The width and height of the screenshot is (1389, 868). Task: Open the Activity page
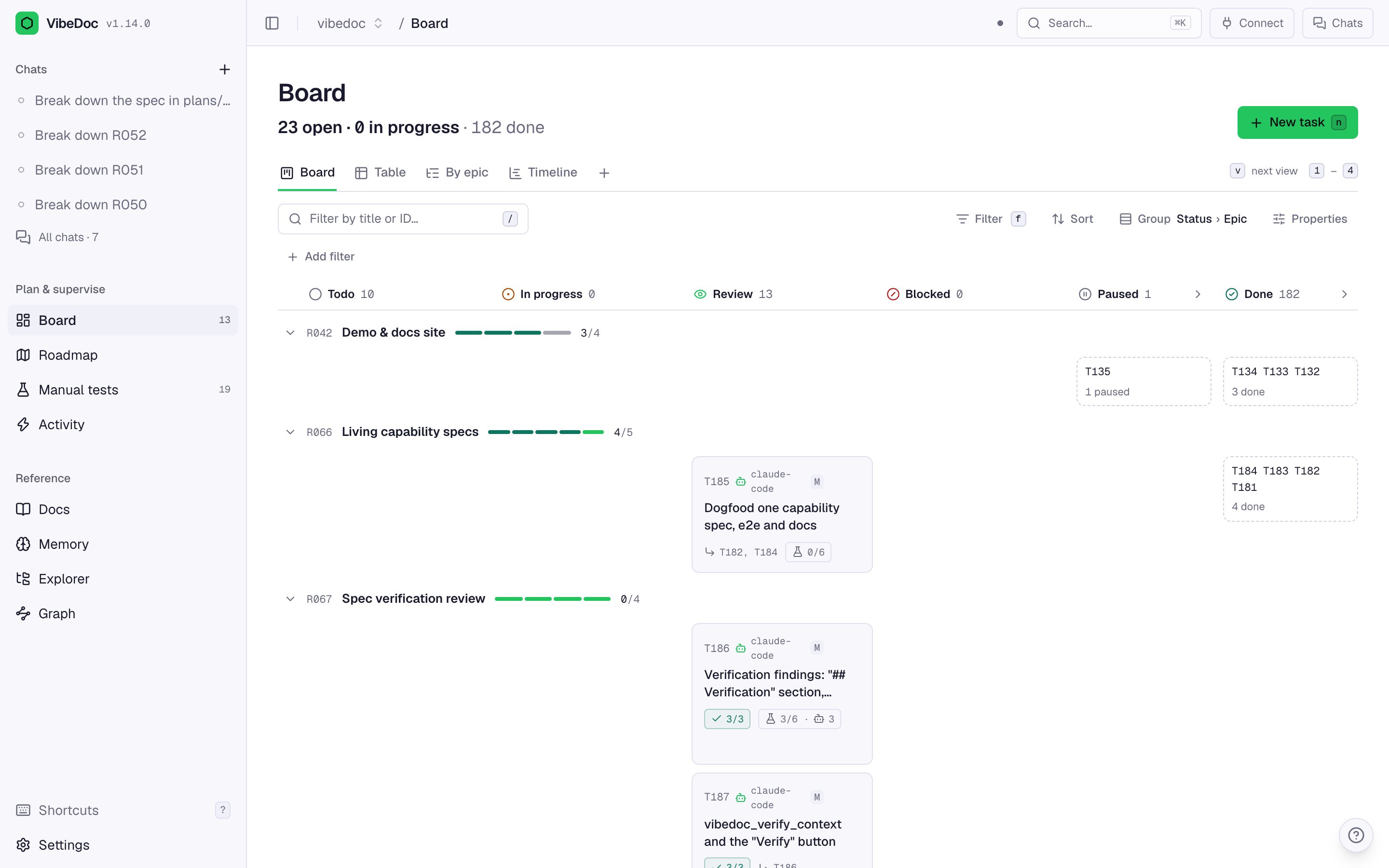[123, 424]
